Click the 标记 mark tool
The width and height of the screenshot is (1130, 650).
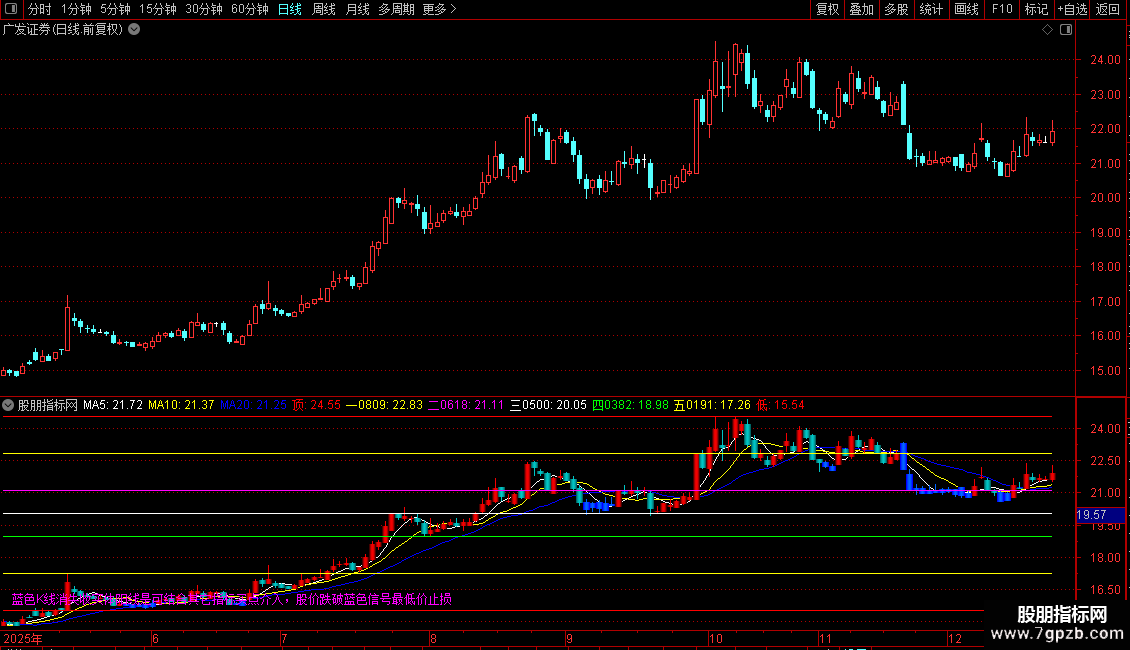click(1036, 10)
